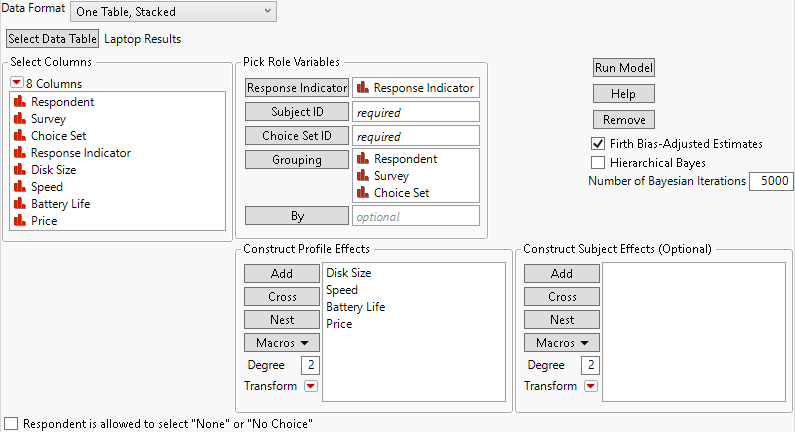Click Choice Set icon in Grouping list

click(x=363, y=193)
